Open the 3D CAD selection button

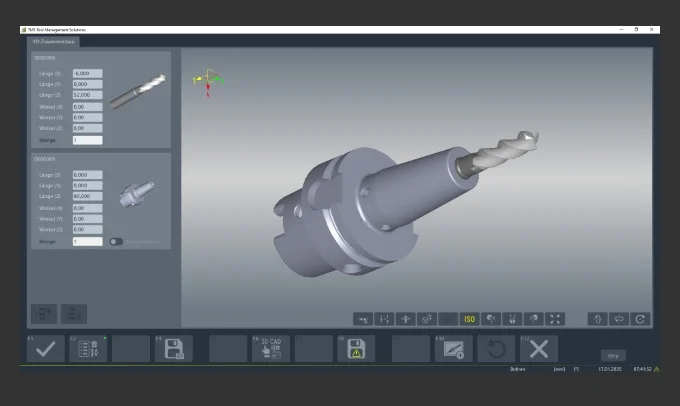(x=271, y=348)
